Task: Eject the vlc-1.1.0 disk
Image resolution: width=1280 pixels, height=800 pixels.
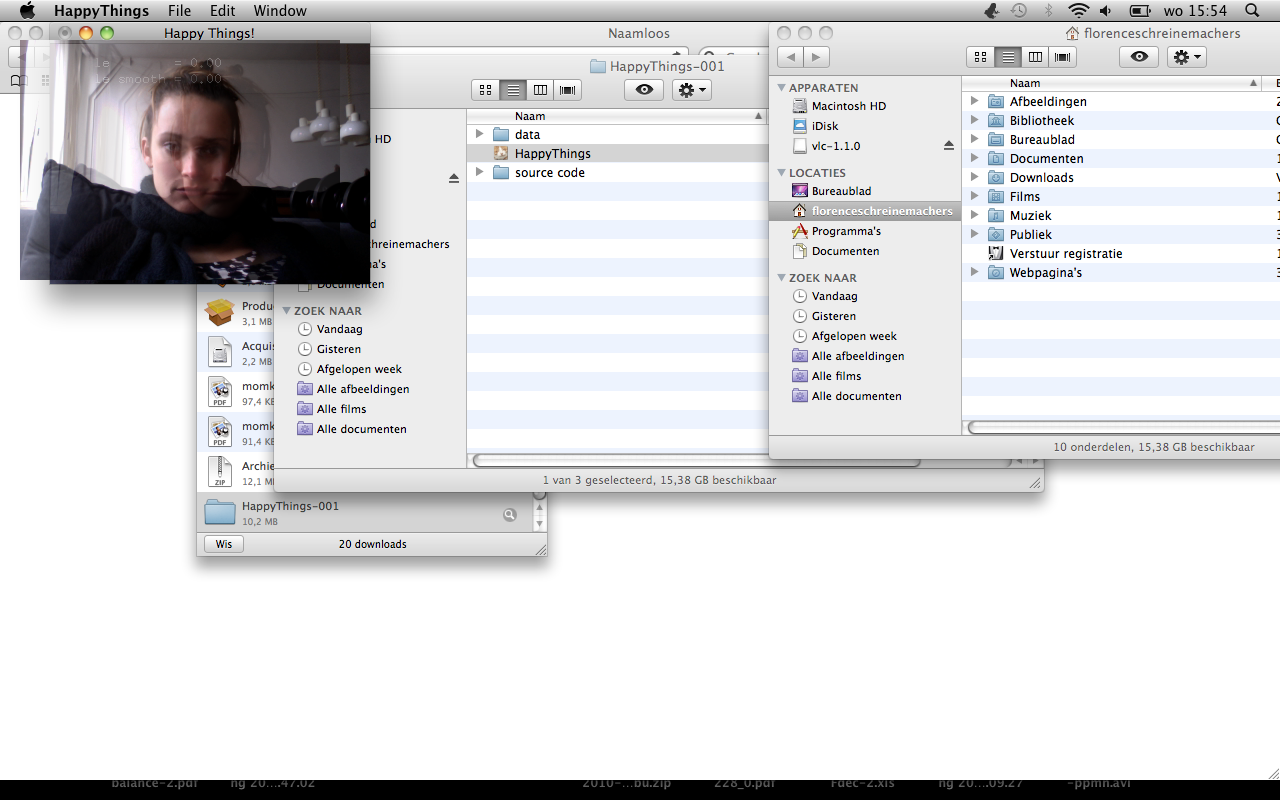Action: [x=949, y=146]
